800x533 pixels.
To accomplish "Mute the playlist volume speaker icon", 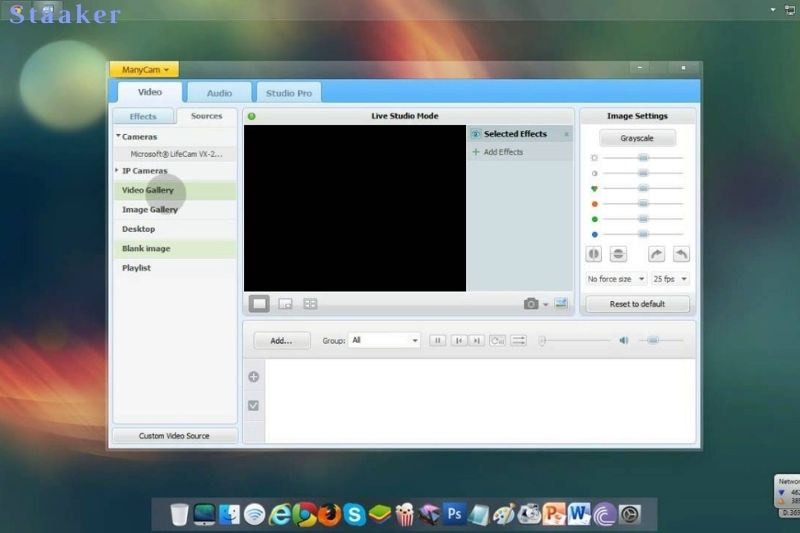I will (x=623, y=340).
